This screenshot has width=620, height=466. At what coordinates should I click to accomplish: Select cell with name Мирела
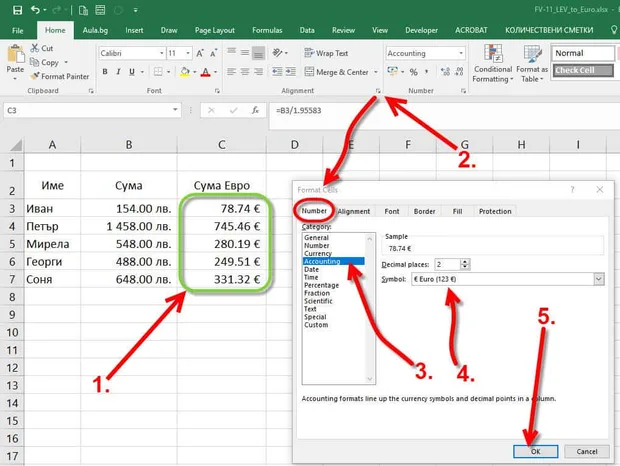point(52,244)
